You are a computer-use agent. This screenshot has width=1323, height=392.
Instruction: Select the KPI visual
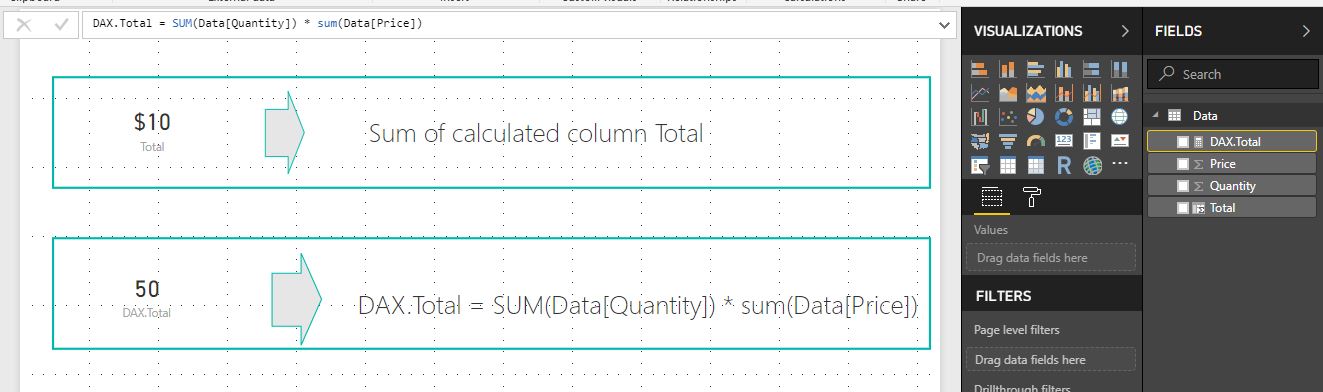1120,141
